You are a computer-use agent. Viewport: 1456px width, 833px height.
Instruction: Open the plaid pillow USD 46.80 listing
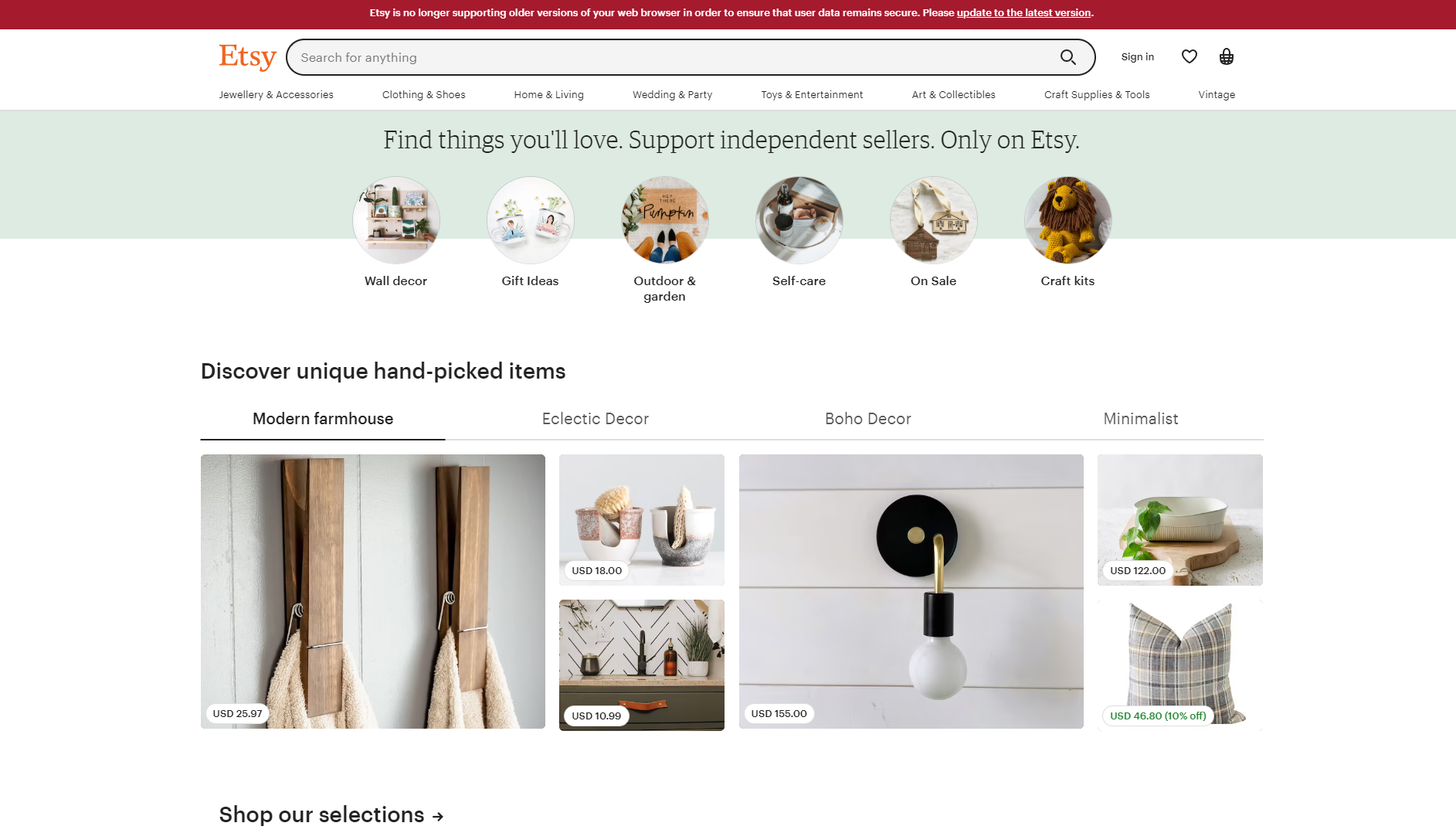point(1180,665)
